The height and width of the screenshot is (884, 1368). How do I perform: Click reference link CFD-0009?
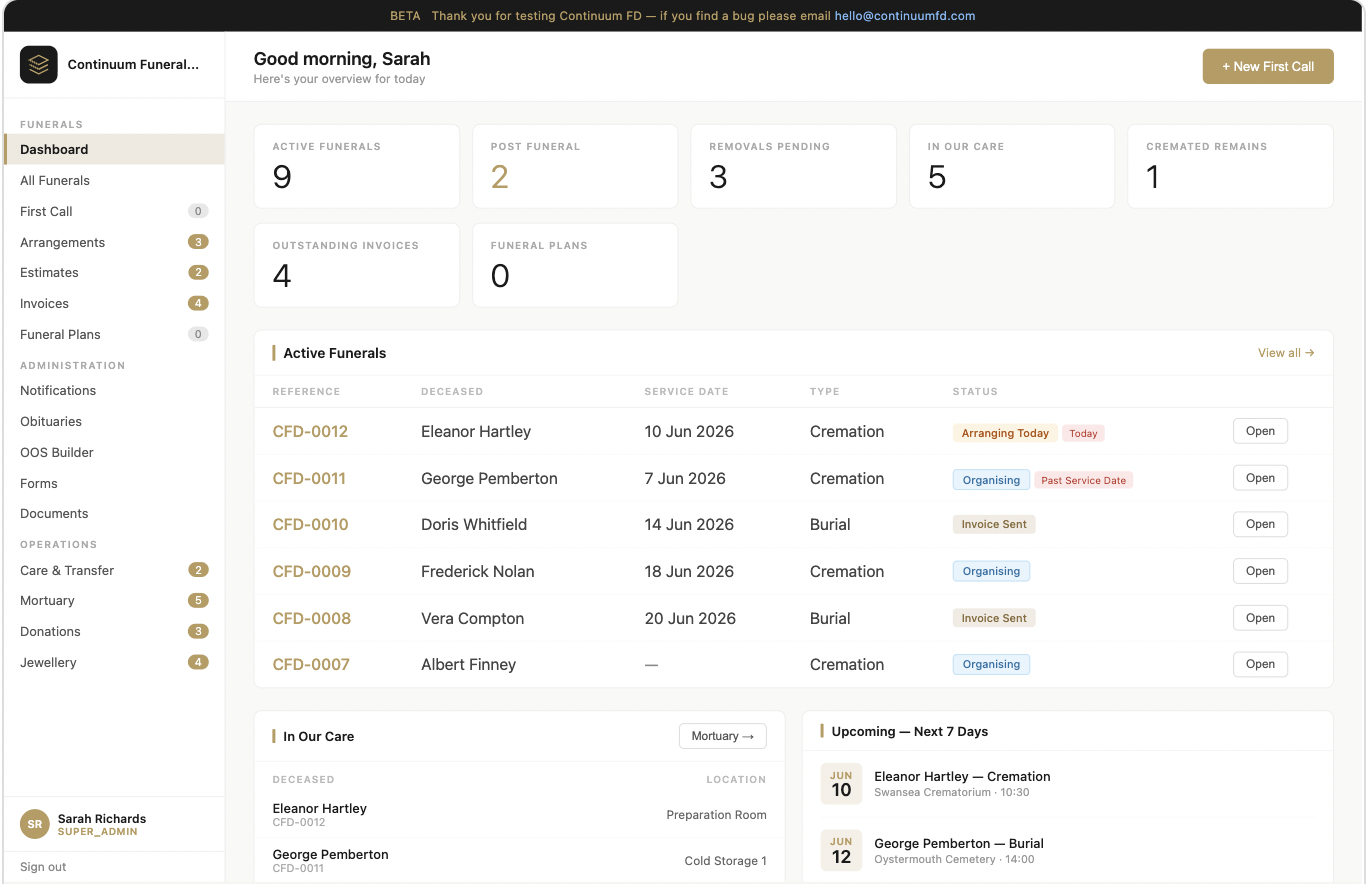click(x=312, y=571)
